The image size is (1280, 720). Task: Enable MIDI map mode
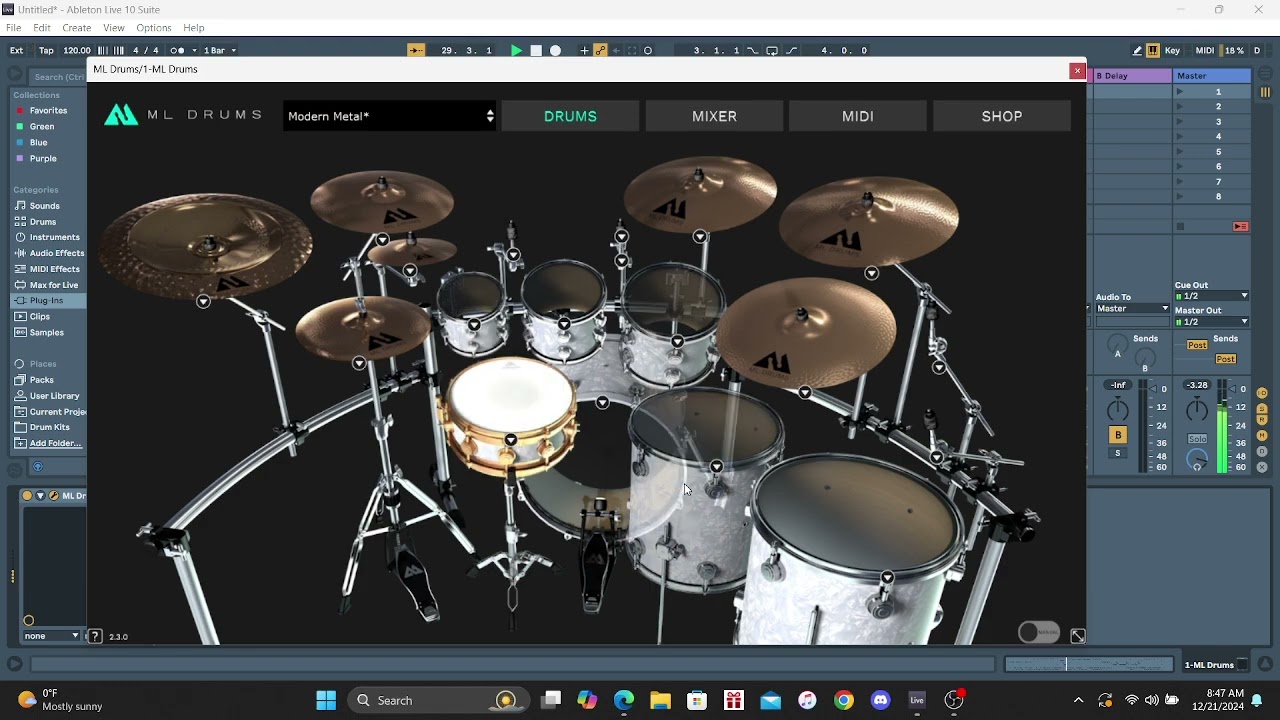[1205, 50]
